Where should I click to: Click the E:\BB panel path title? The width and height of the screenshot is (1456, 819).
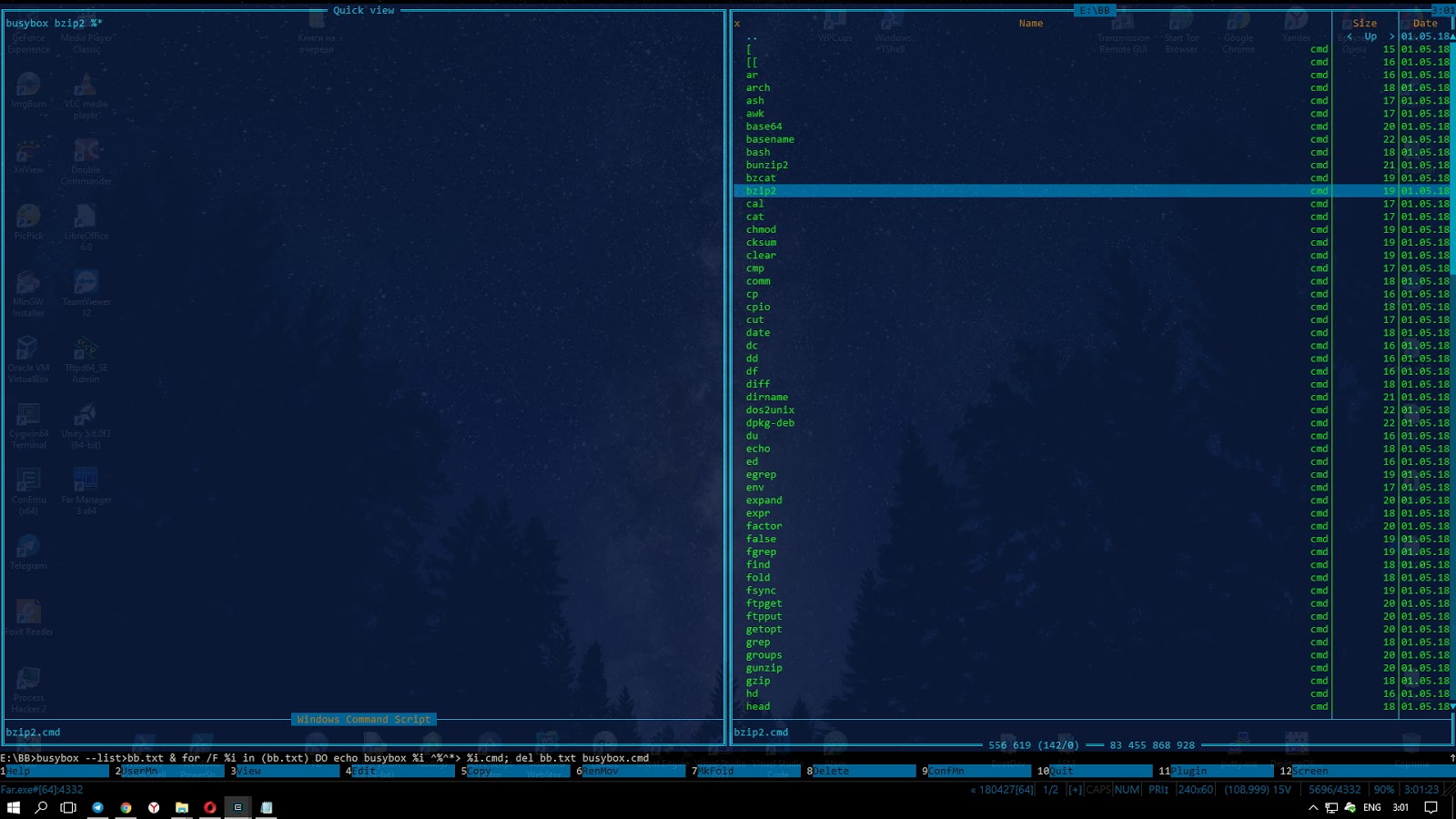(x=1095, y=11)
